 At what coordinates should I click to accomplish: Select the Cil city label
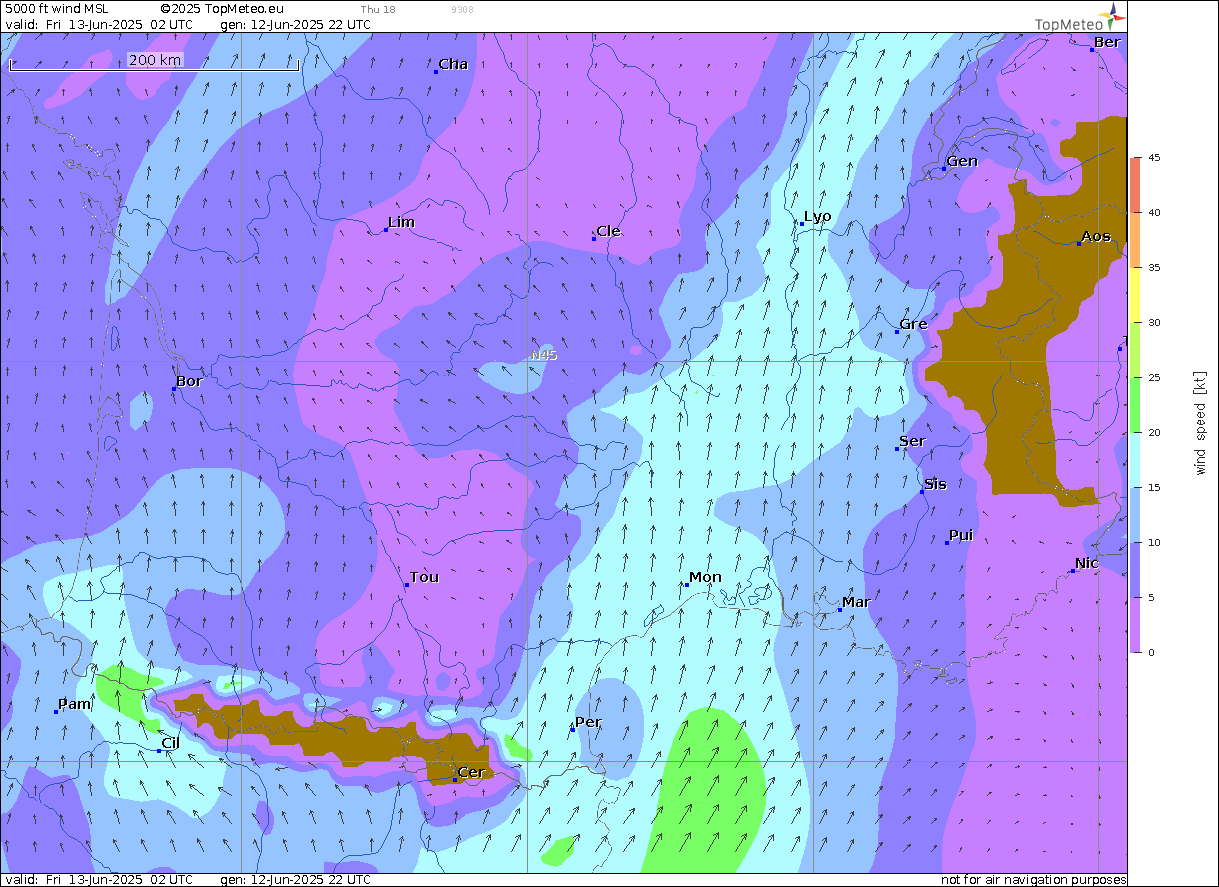click(170, 743)
